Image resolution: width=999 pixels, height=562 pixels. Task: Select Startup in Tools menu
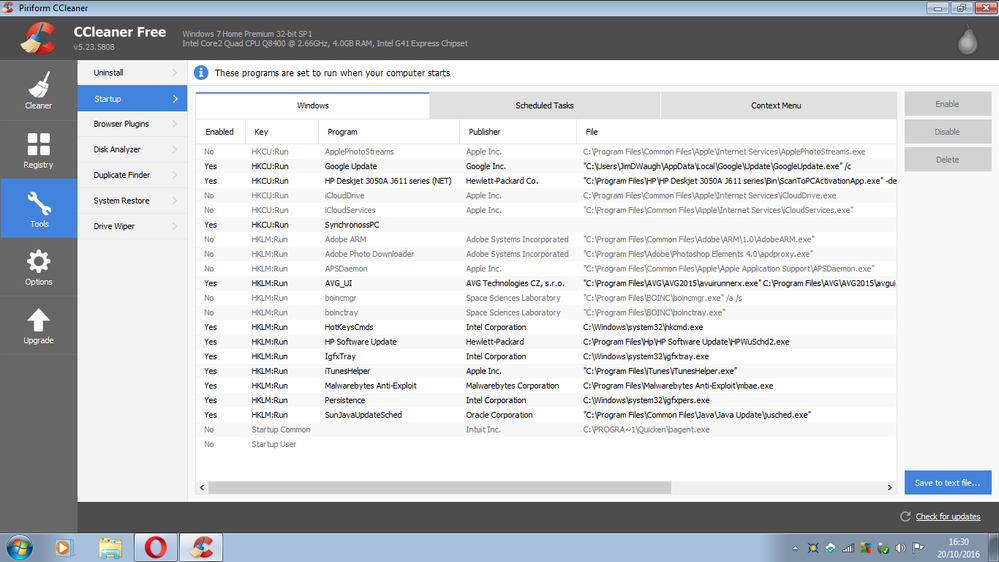[x=133, y=99]
